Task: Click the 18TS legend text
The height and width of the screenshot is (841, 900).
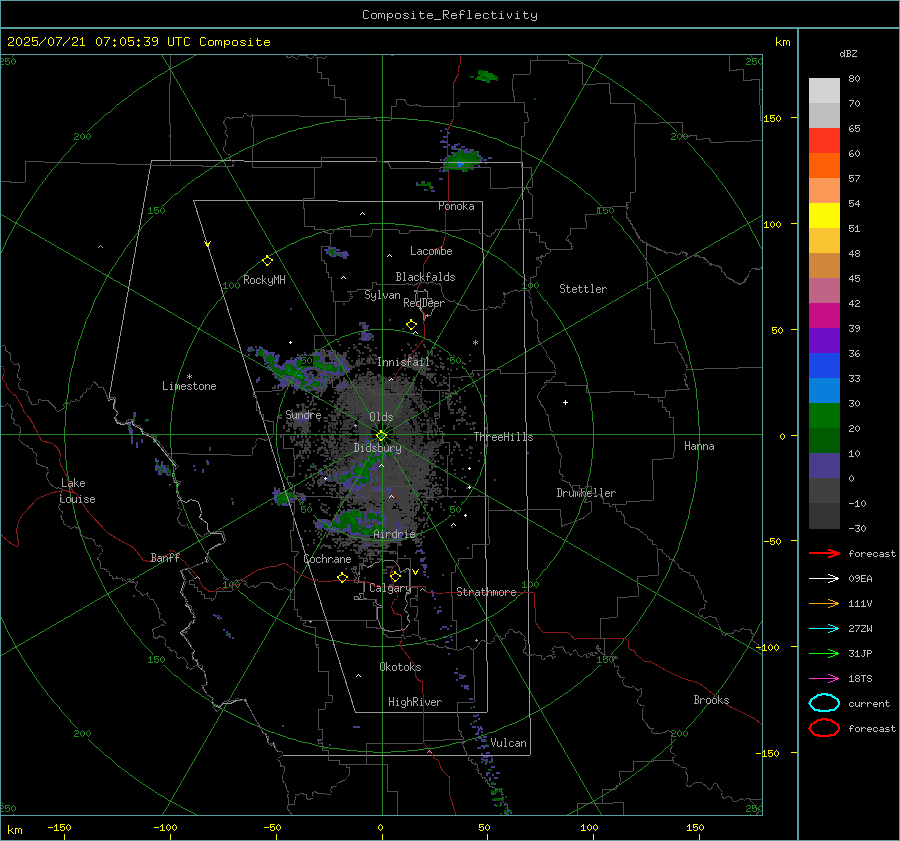Action: pos(860,679)
